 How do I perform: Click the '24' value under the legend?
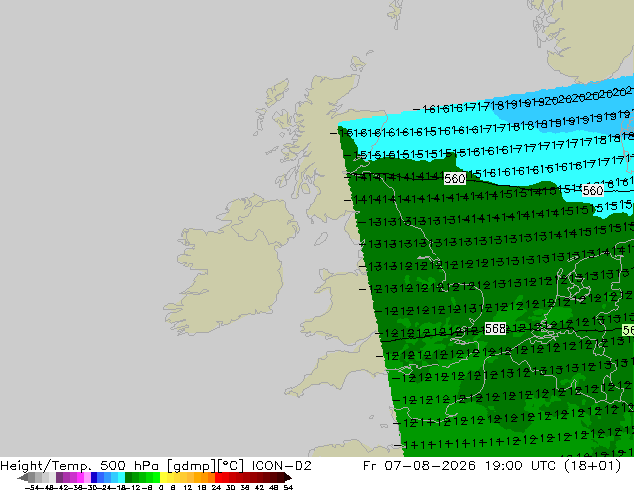(x=216, y=487)
